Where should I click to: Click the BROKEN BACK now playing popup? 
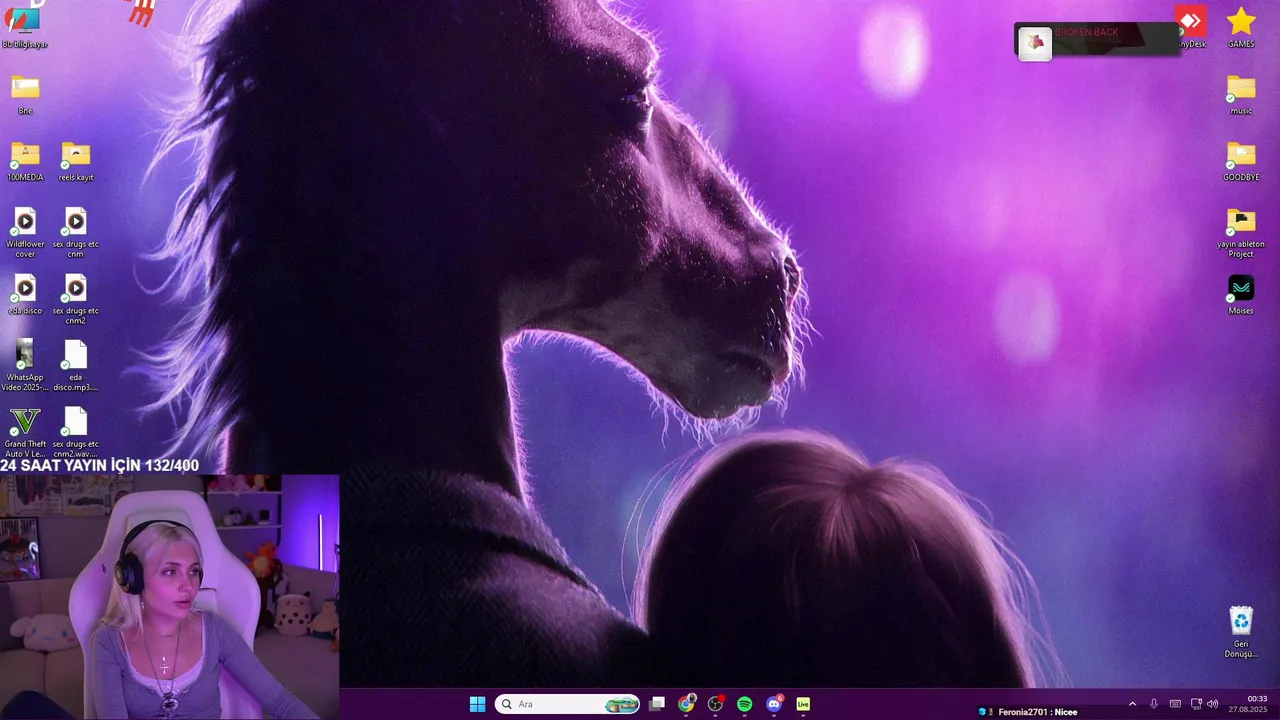(x=1097, y=40)
